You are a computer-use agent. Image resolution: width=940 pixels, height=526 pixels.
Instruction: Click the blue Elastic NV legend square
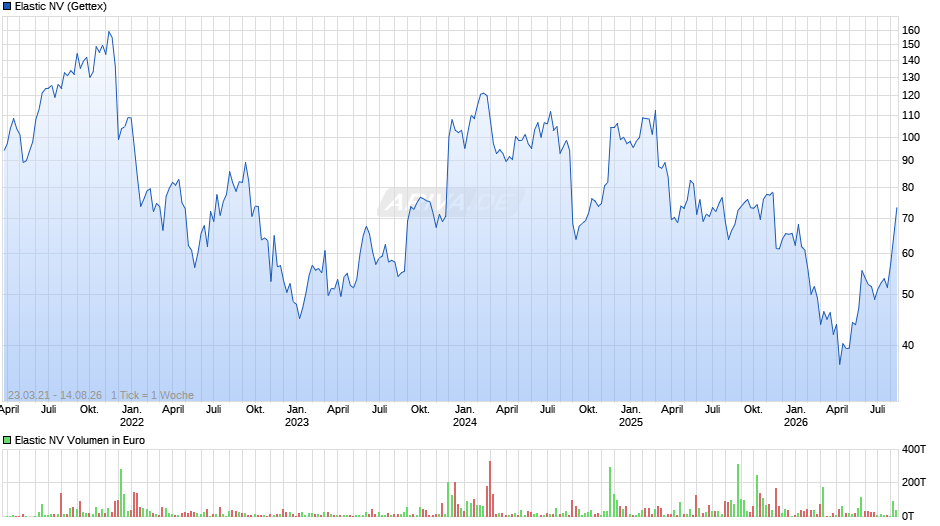point(7,7)
